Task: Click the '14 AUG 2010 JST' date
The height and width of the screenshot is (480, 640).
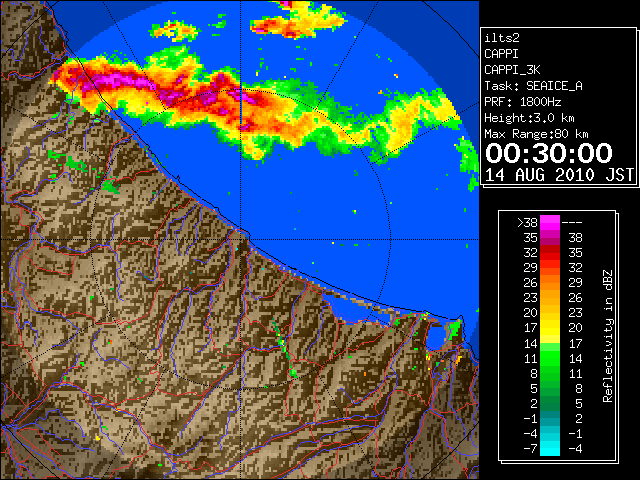Action: 559,175
